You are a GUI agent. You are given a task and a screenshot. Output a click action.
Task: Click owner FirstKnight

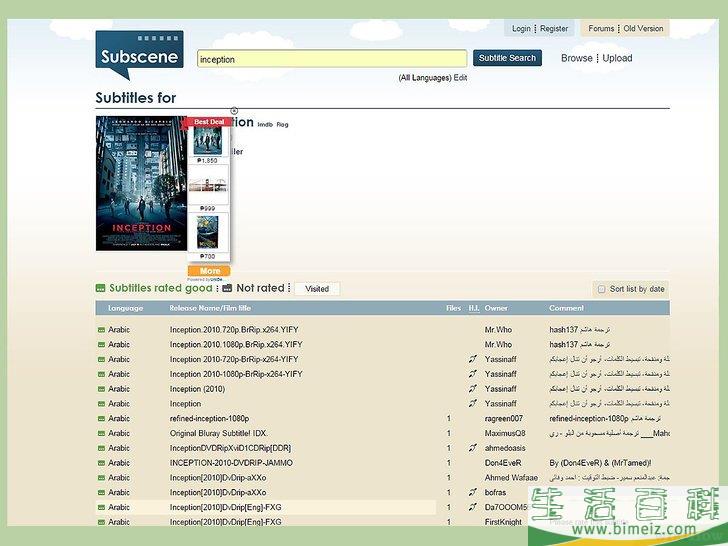503,522
